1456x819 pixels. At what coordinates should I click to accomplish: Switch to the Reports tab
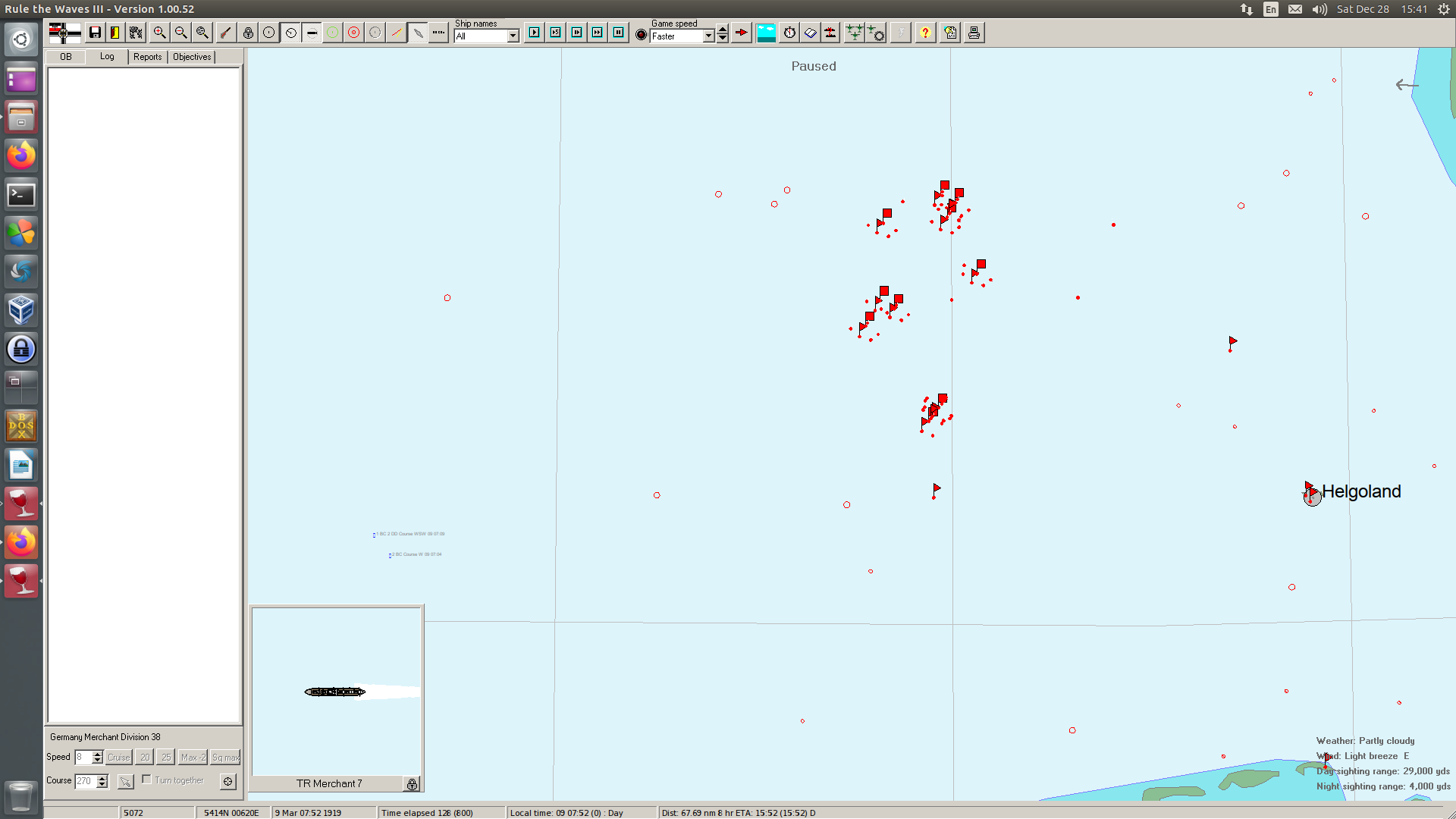[x=147, y=57]
